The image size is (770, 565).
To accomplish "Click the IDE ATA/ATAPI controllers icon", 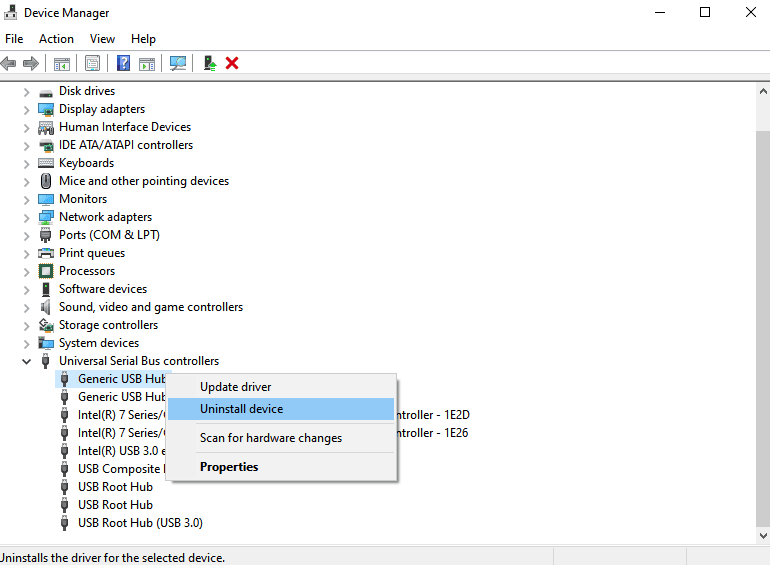I will [x=46, y=146].
